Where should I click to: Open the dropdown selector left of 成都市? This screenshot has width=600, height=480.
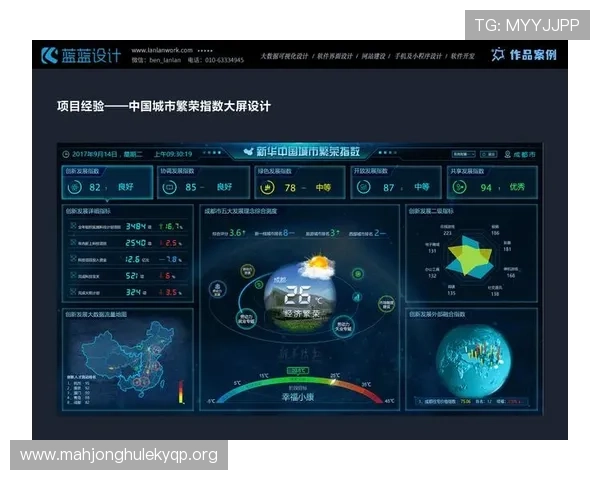[x=463, y=154]
